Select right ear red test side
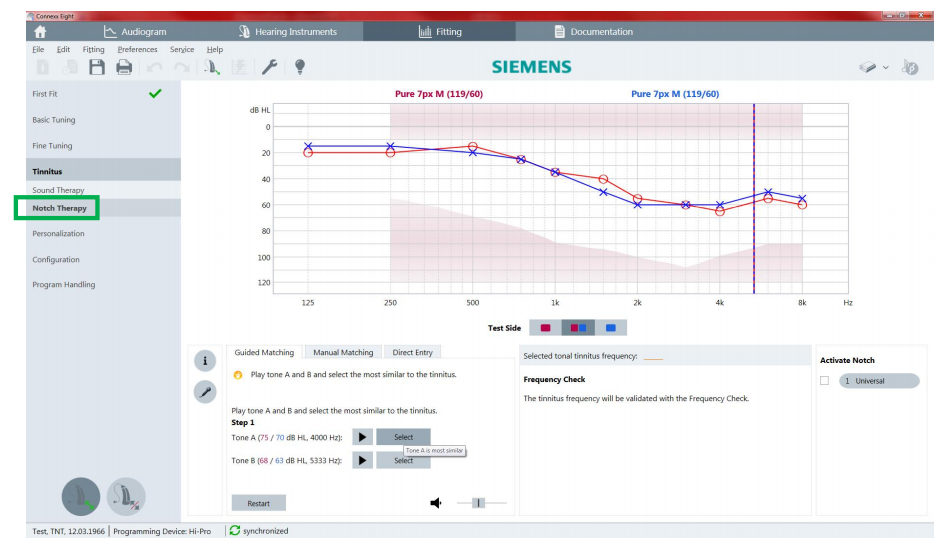Image resolution: width=945 pixels, height=551 pixels. (545, 328)
